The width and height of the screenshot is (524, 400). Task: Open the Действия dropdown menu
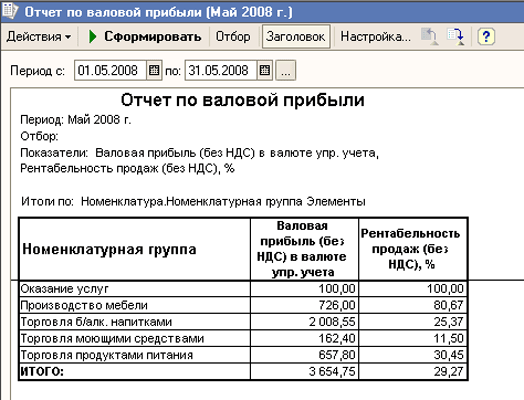[39, 36]
